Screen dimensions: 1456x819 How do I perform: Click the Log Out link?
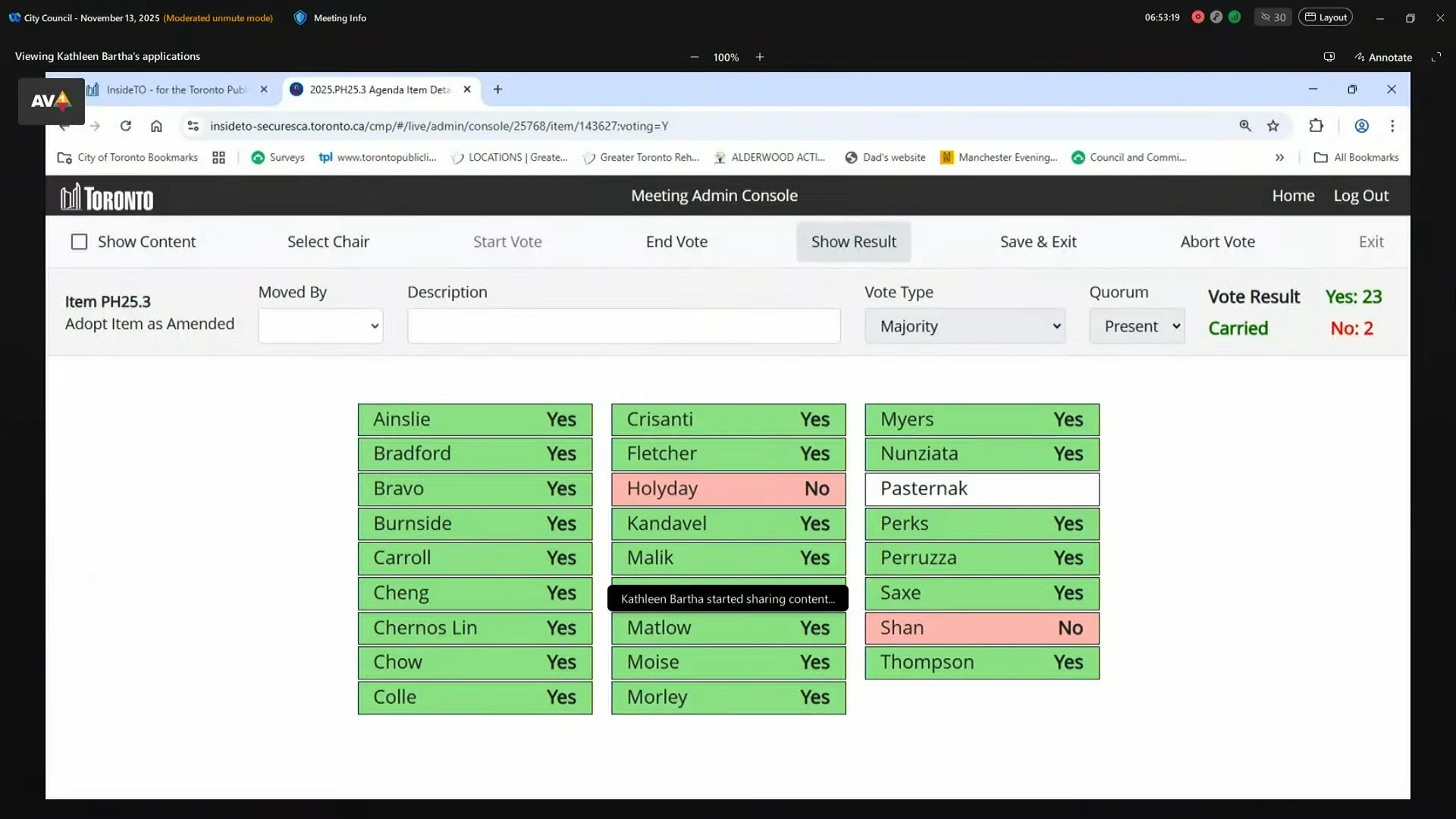(x=1360, y=196)
